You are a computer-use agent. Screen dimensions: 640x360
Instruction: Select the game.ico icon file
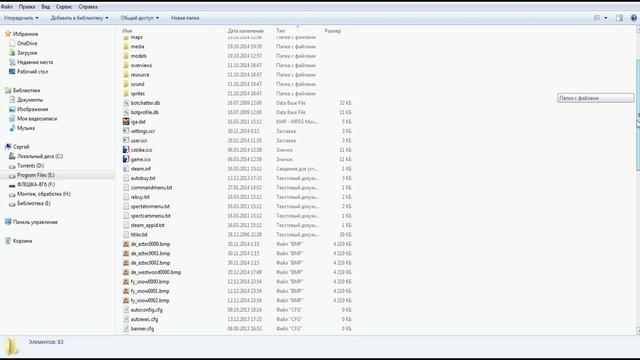(x=126, y=159)
